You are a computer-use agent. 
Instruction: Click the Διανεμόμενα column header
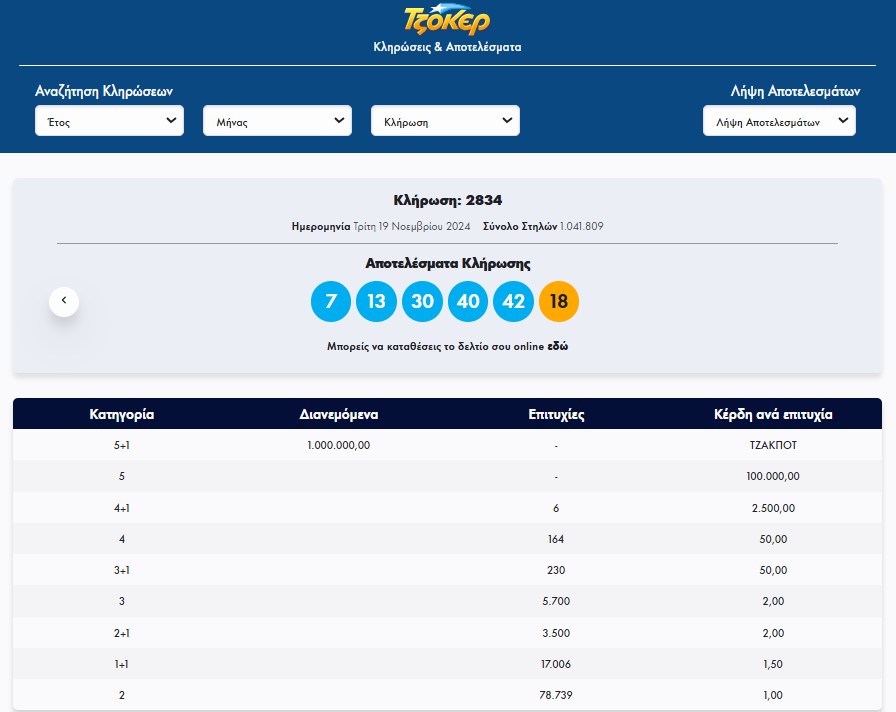[339, 414]
